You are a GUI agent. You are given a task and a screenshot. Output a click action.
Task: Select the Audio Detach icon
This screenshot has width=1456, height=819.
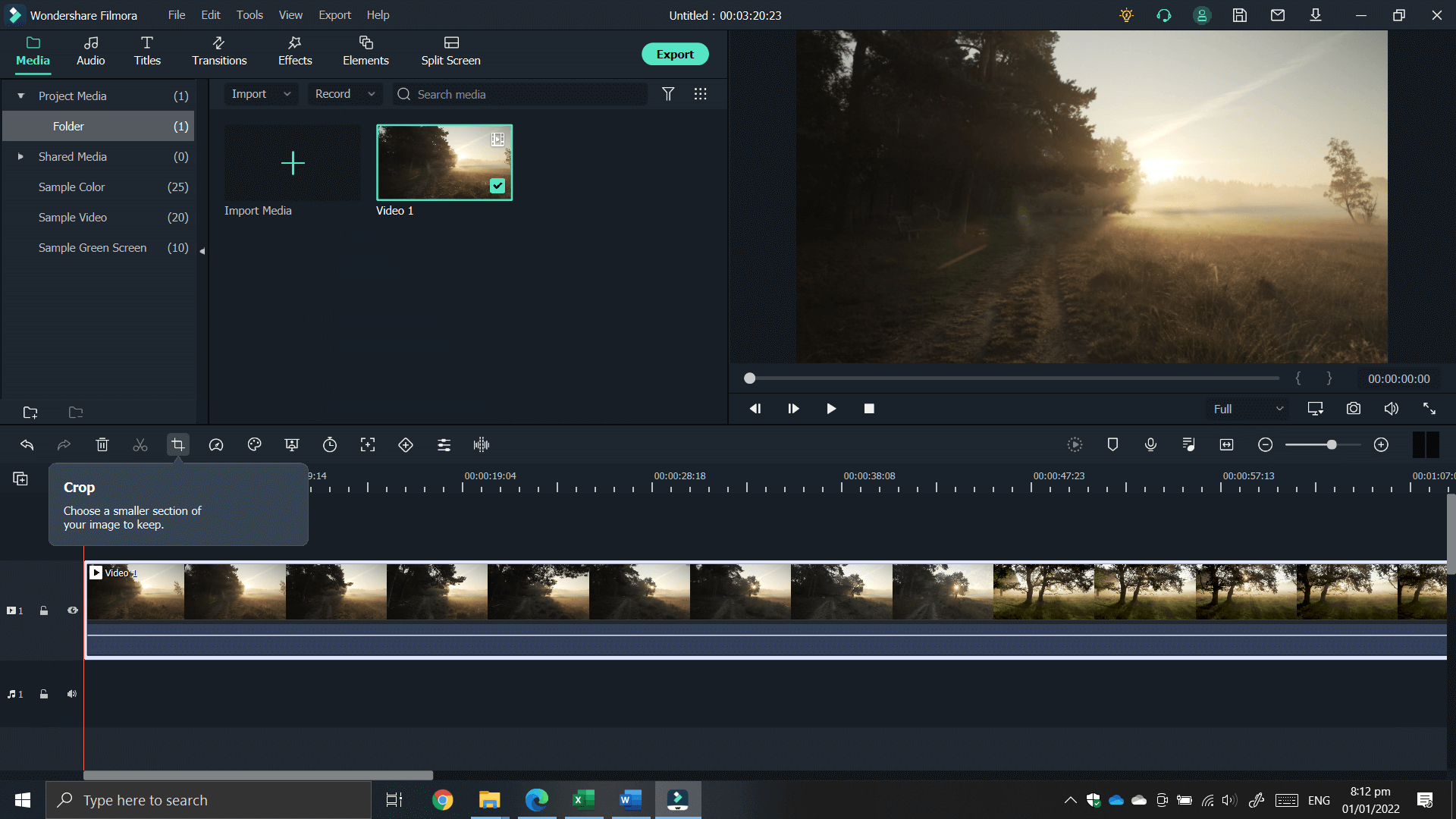coord(482,445)
